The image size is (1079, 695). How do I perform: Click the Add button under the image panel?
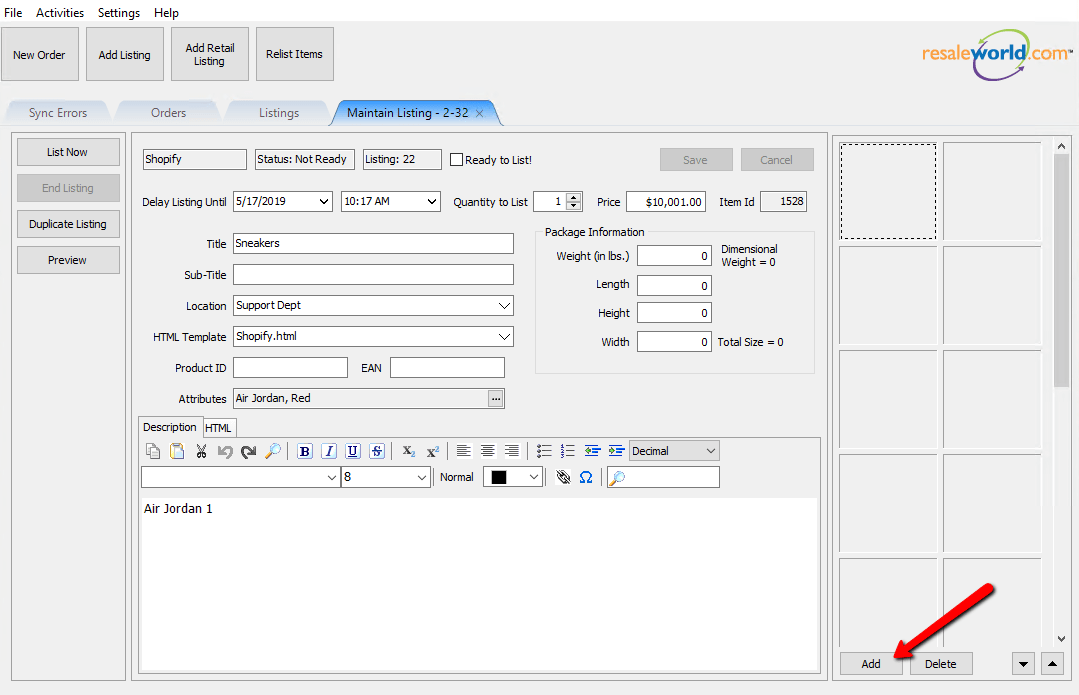coord(870,663)
